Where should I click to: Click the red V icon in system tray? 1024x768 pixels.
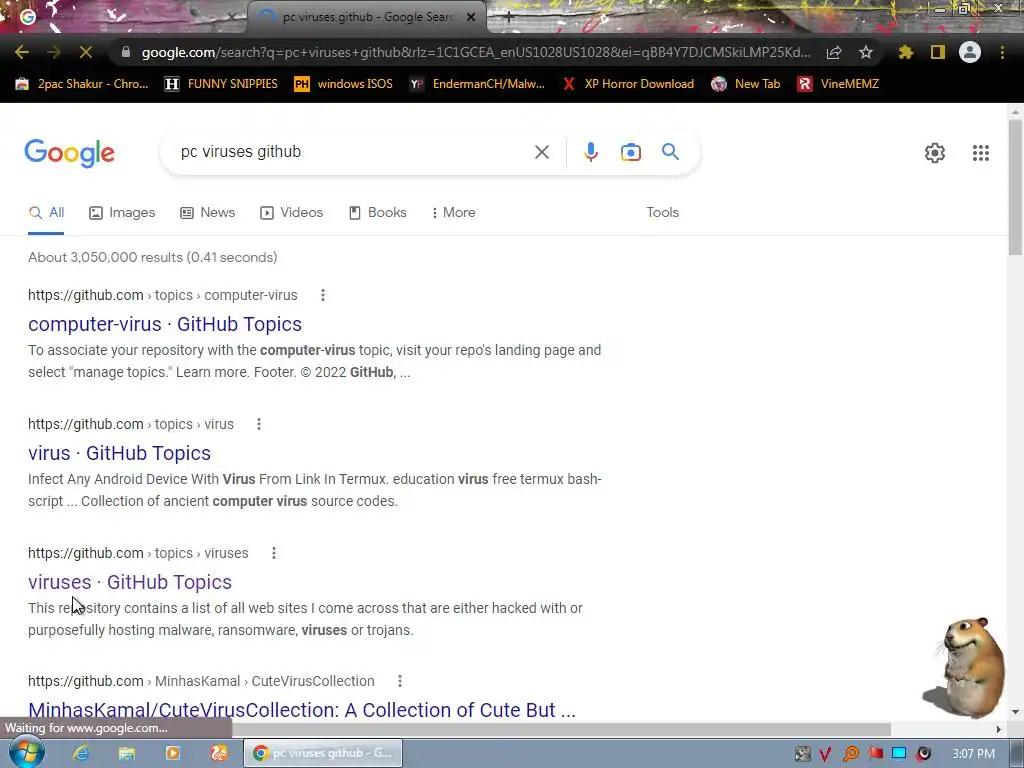pyautogui.click(x=825, y=754)
